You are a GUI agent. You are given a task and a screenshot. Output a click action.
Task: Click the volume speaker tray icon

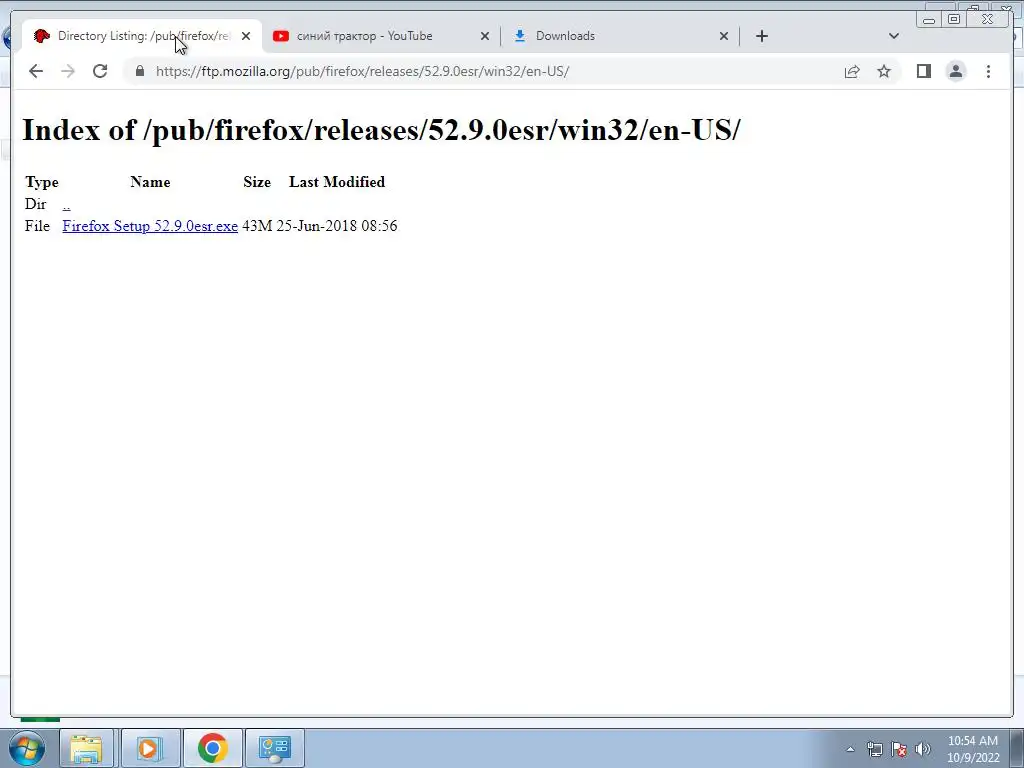pyautogui.click(x=923, y=749)
